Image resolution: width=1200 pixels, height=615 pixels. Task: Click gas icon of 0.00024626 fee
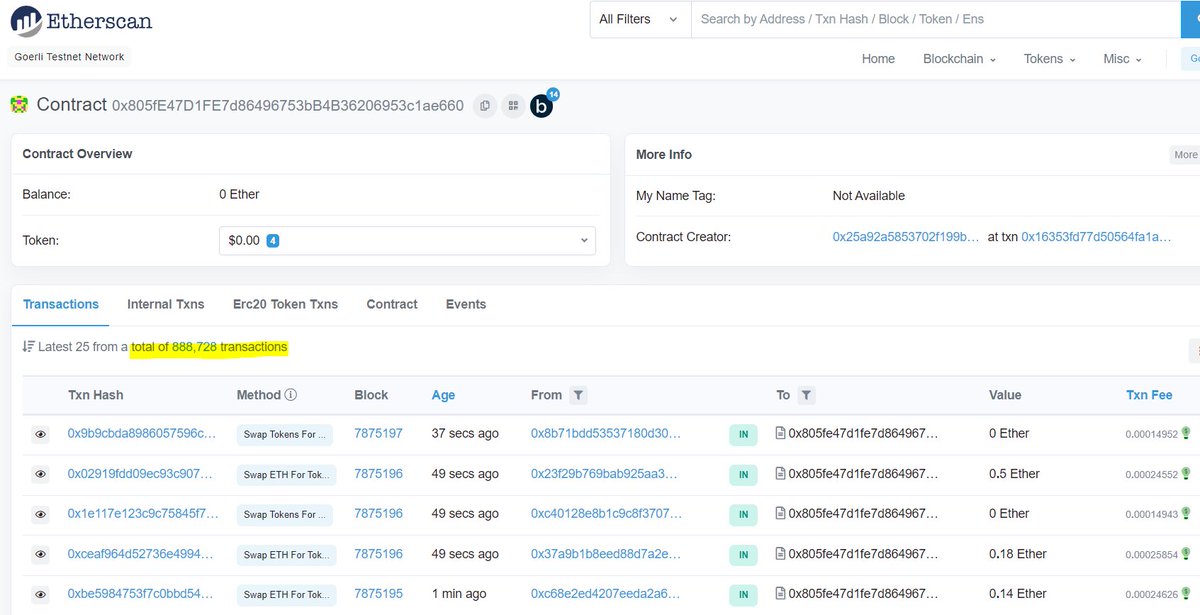(1185, 593)
